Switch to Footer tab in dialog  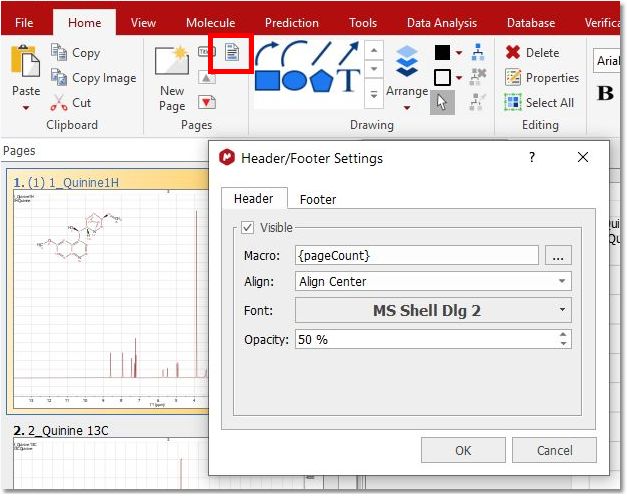318,199
